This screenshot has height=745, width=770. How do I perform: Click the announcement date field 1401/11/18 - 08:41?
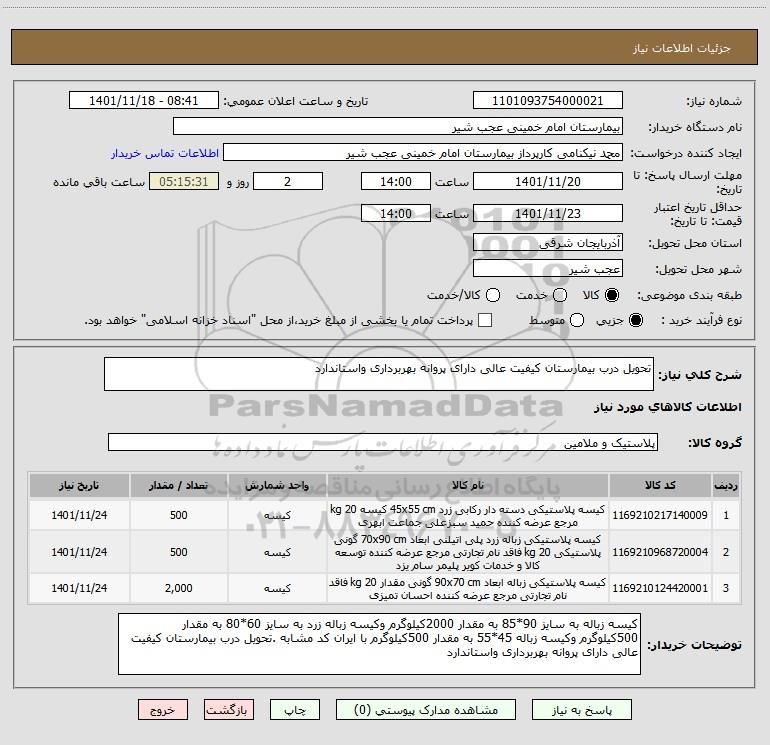pyautogui.click(x=144, y=100)
